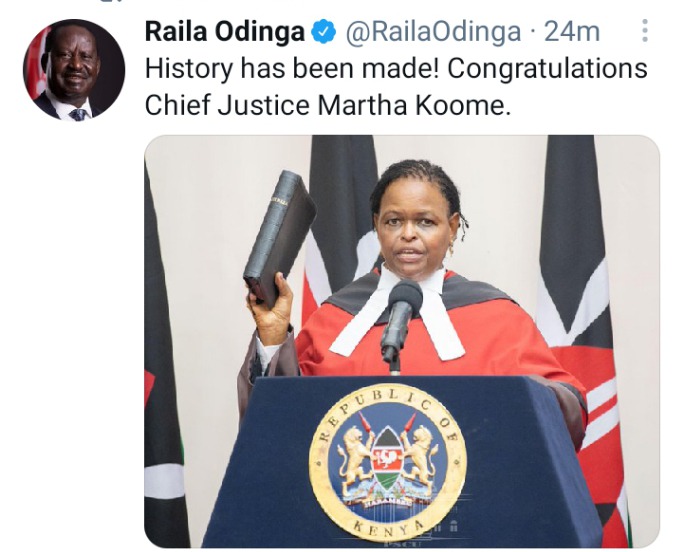Viewport: 683px width, 552px height.
Task: Tap the raised black Bible in photo
Action: pos(280,237)
